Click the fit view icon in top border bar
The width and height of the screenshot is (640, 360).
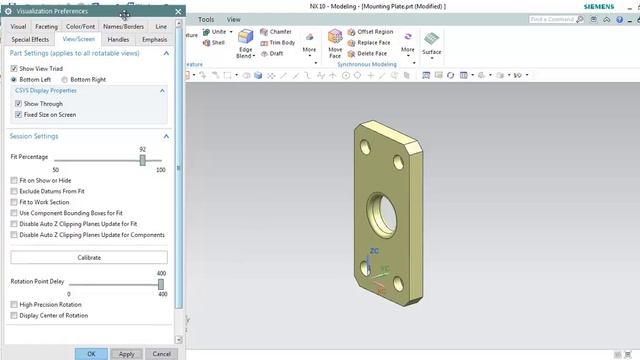point(426,75)
